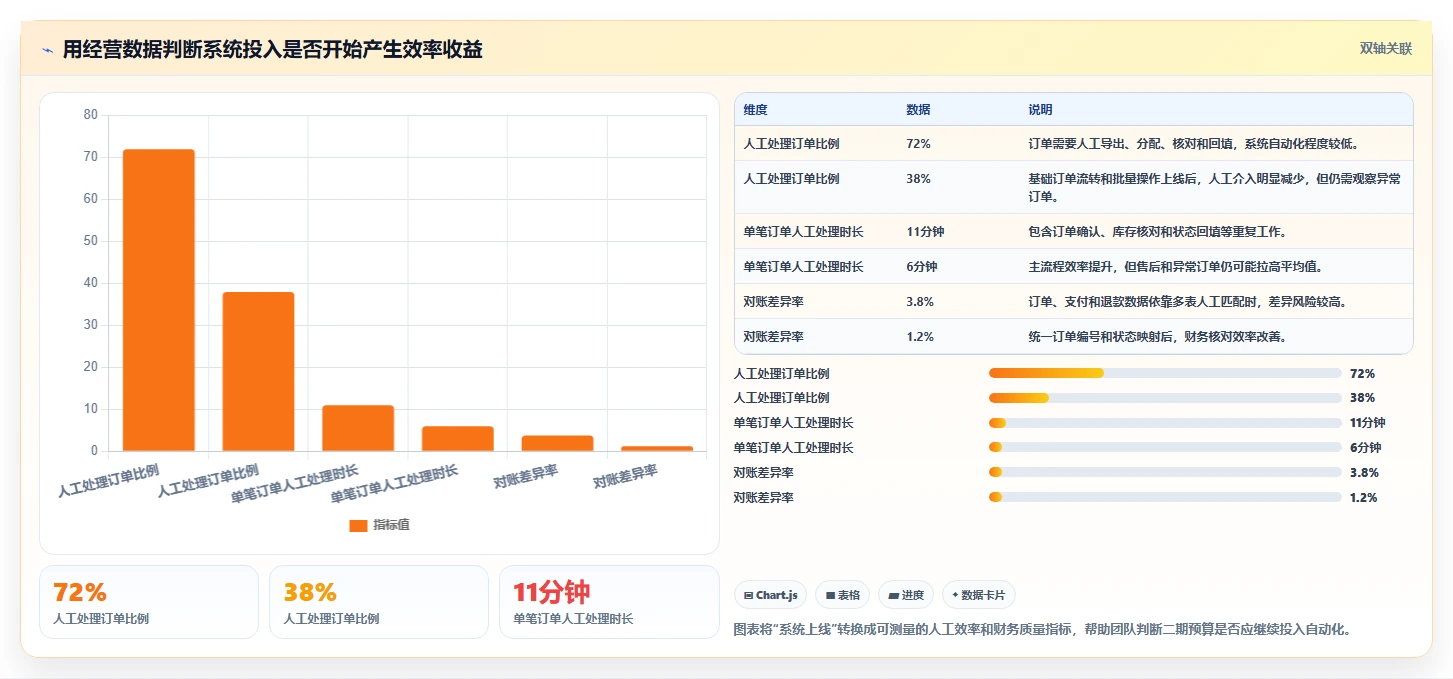Screen dimensions: 1453x679
Task: Click the progress bar showing 38%
Action: (1165, 398)
